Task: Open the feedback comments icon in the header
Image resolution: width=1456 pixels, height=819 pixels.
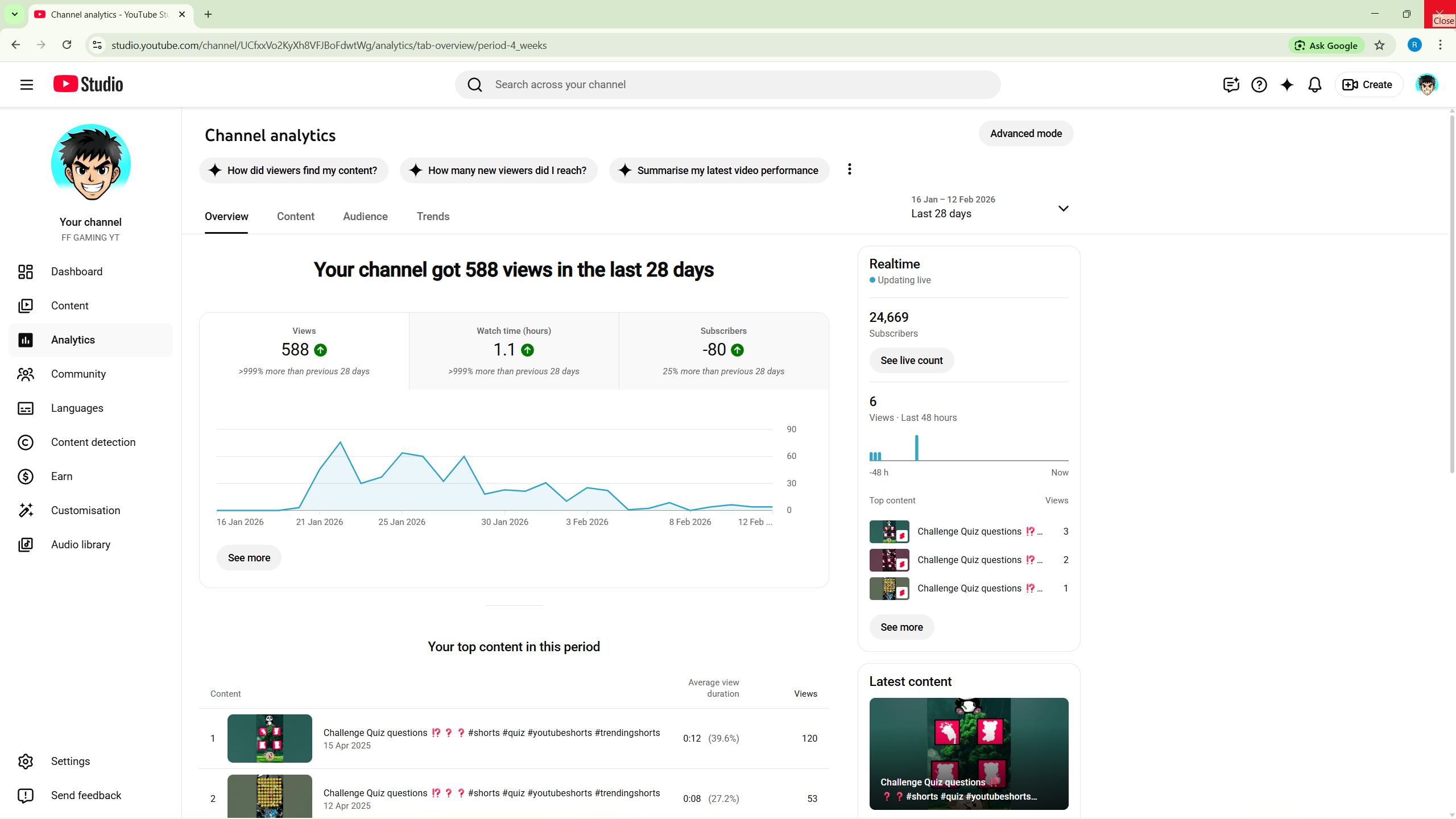Action: 1231,85
